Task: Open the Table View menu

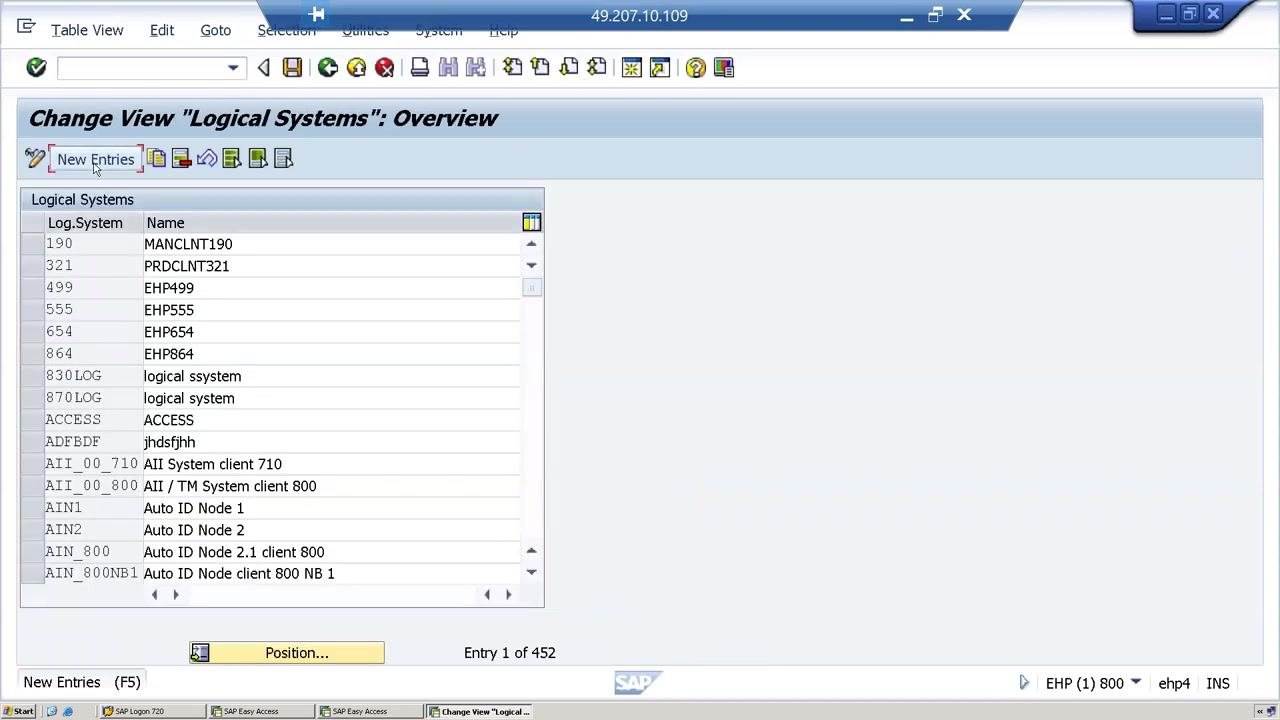Action: 87,30
